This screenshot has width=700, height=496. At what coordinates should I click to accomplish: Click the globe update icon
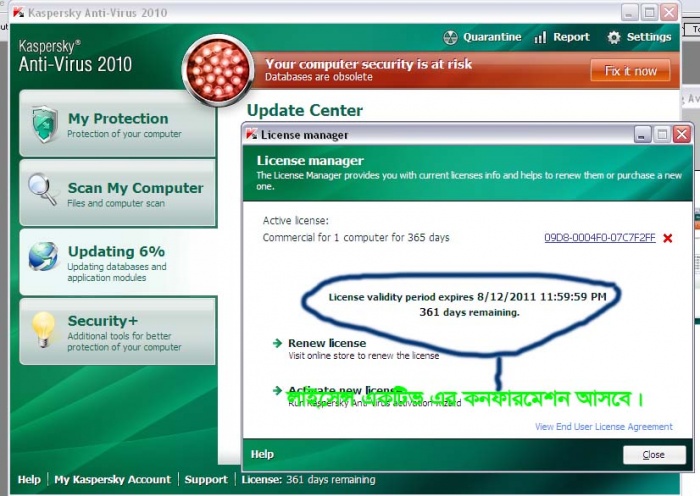point(43,256)
